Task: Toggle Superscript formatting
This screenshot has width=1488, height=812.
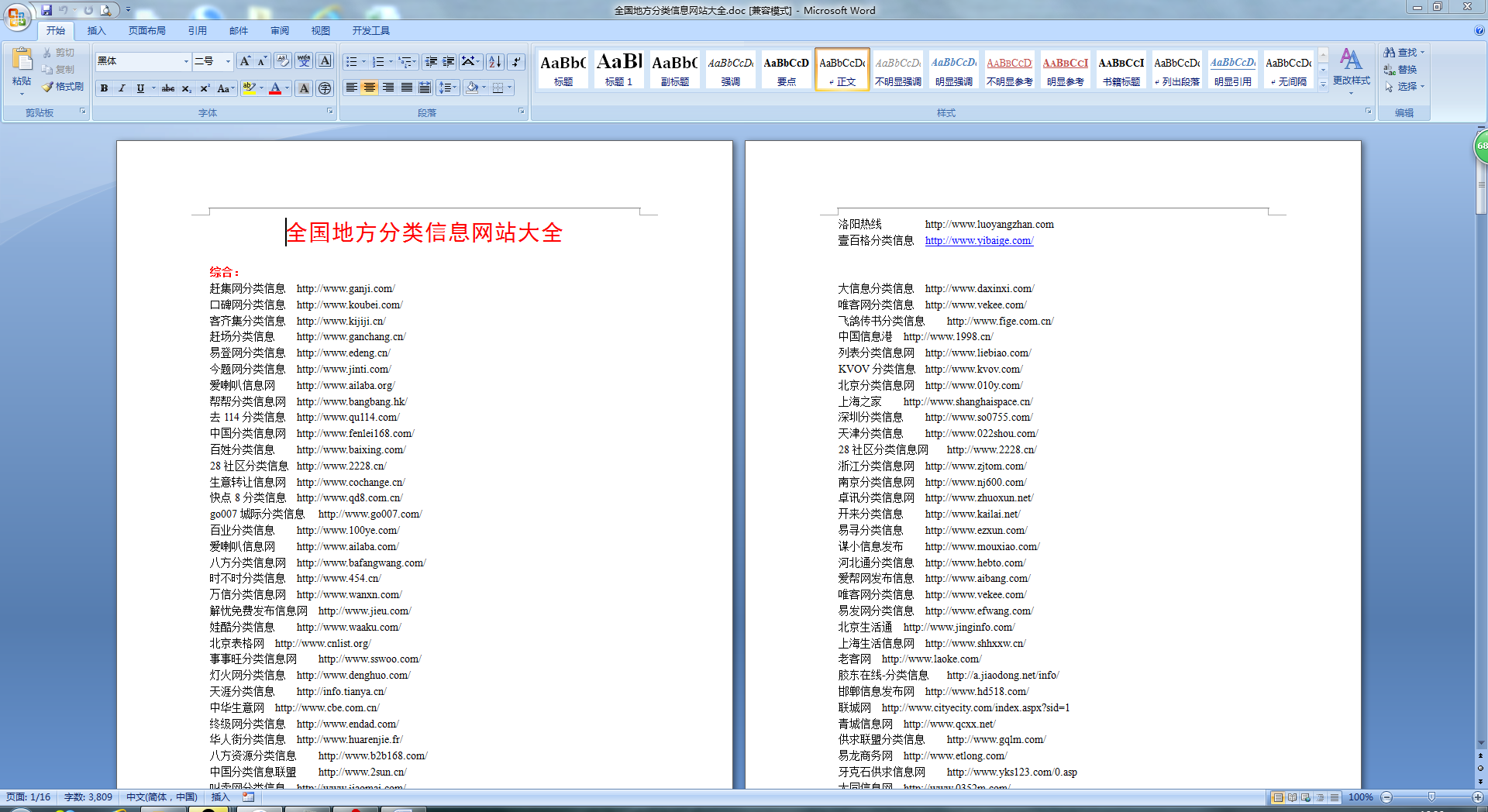Action: point(205,88)
